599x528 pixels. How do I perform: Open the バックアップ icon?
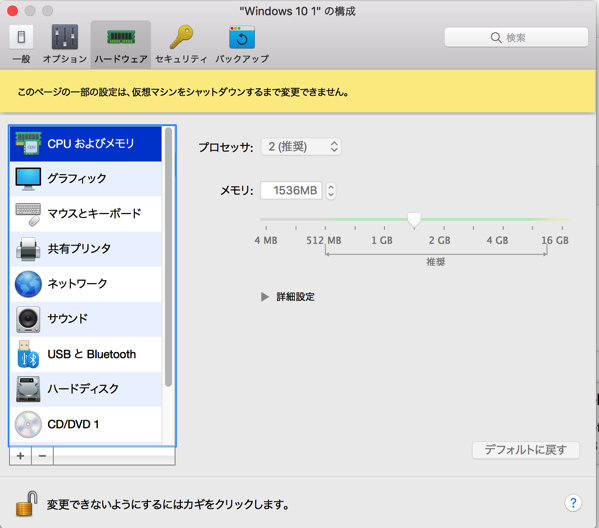coord(242,37)
